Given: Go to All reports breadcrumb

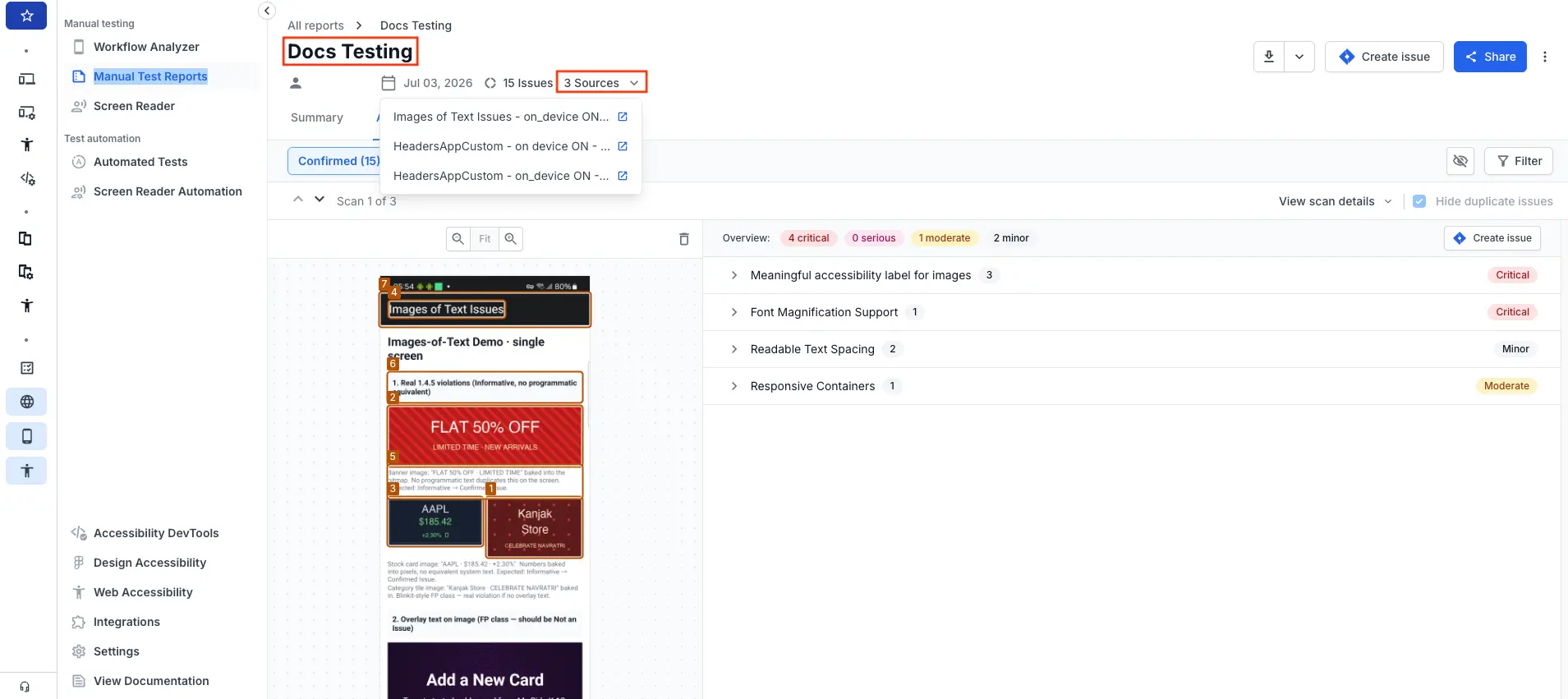Looking at the screenshot, I should (315, 25).
